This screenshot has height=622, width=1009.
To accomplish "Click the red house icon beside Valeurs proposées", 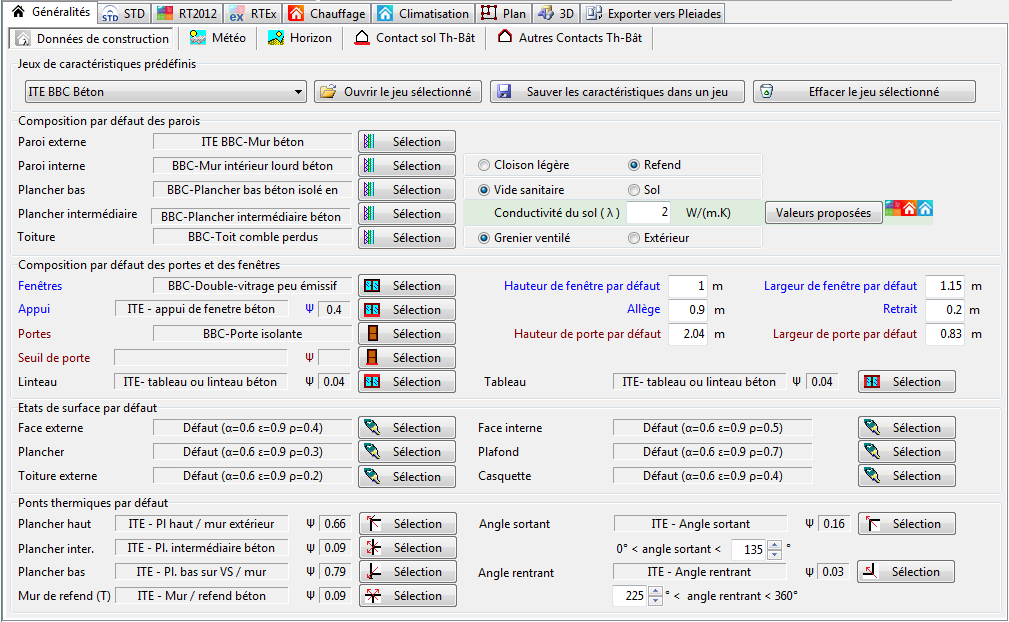I will click(x=909, y=209).
